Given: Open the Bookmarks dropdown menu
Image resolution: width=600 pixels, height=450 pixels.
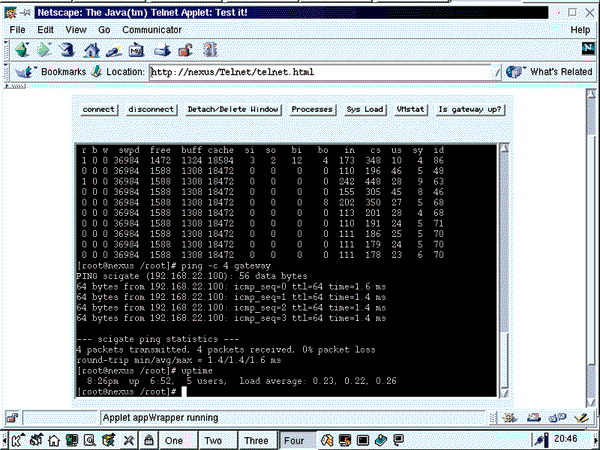Looking at the screenshot, I should click(55, 72).
